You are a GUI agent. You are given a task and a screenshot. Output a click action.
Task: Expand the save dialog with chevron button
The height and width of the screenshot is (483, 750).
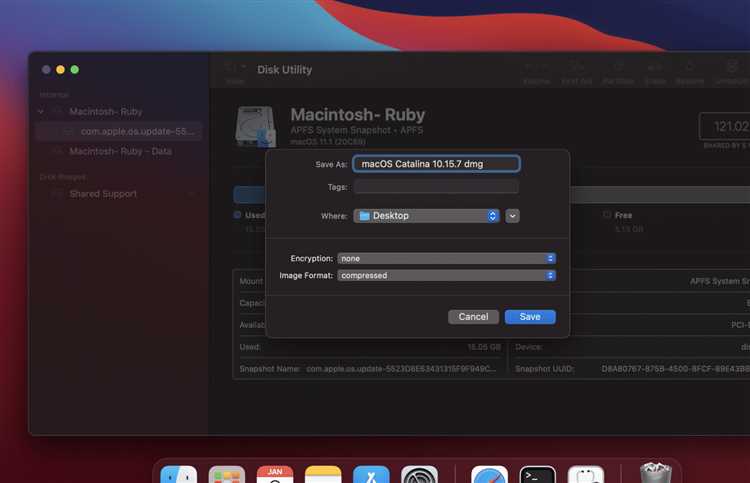coord(512,216)
